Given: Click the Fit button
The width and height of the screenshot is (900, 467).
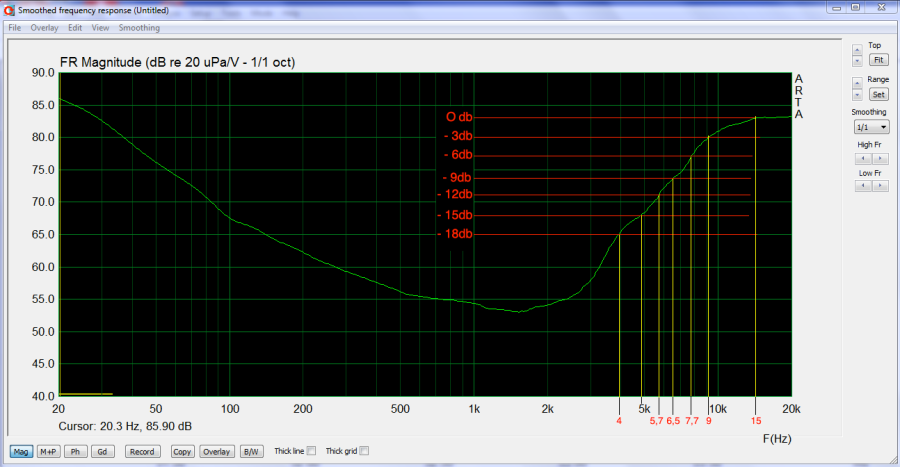Looking at the screenshot, I should (x=879, y=60).
